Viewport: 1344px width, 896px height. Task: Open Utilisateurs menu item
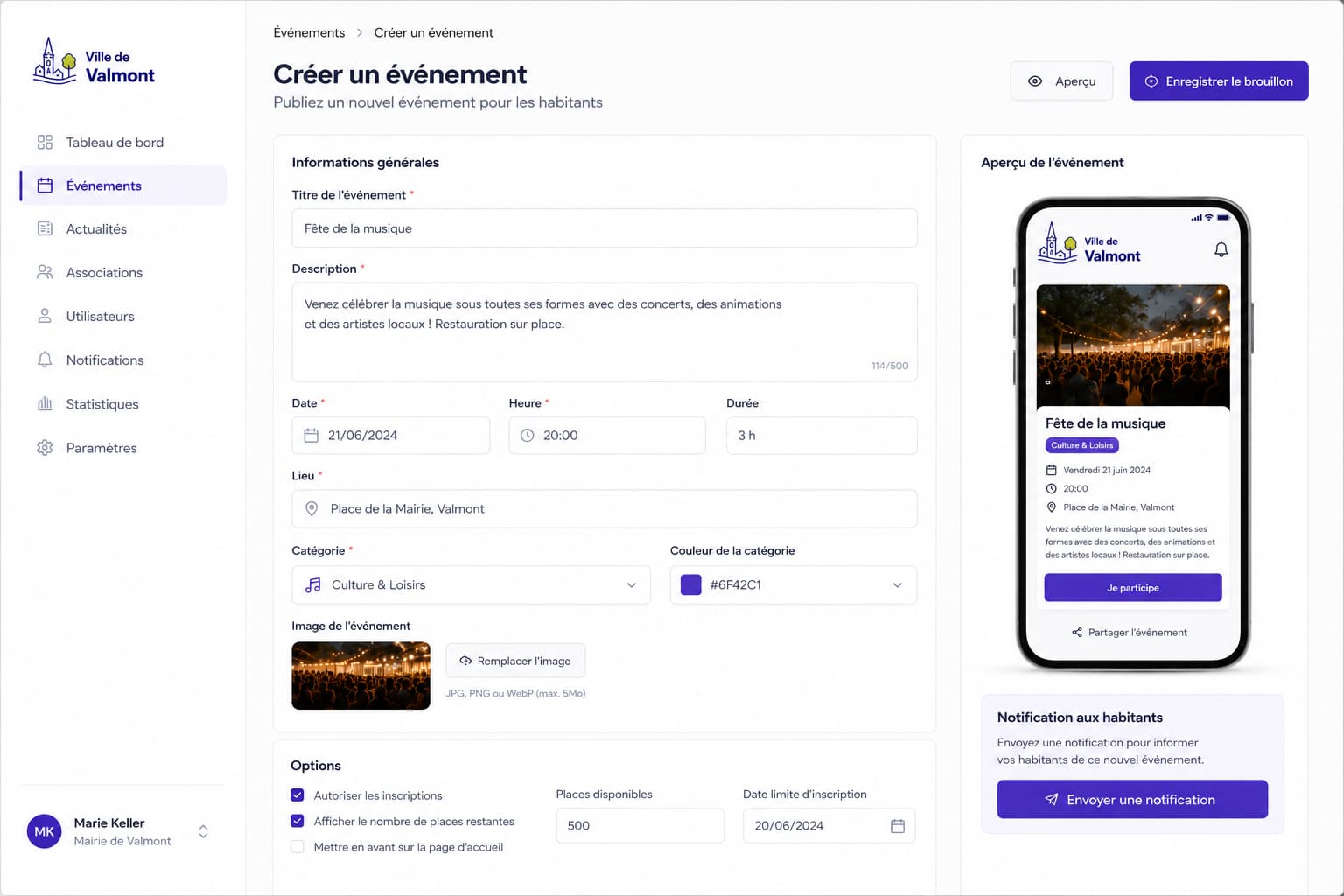[x=122, y=316]
